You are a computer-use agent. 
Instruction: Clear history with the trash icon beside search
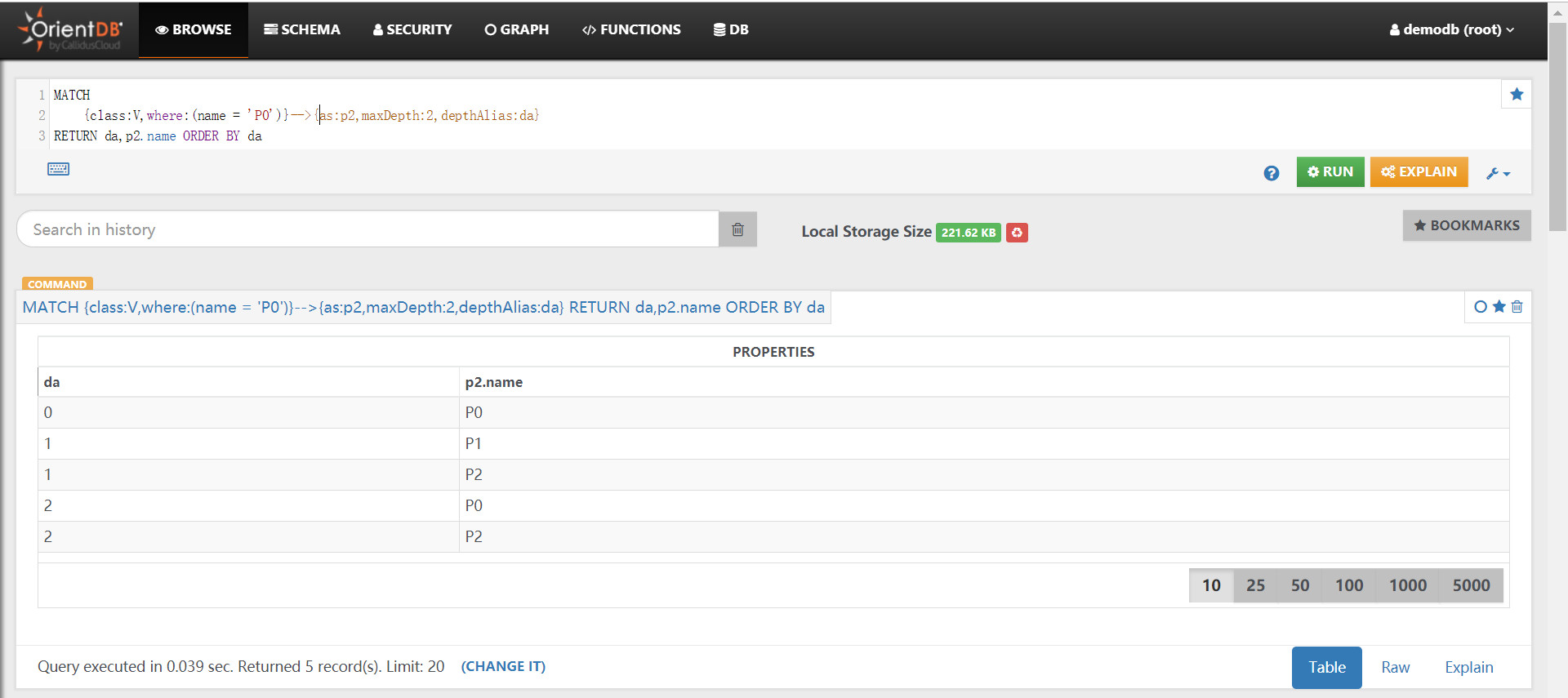pyautogui.click(x=738, y=229)
